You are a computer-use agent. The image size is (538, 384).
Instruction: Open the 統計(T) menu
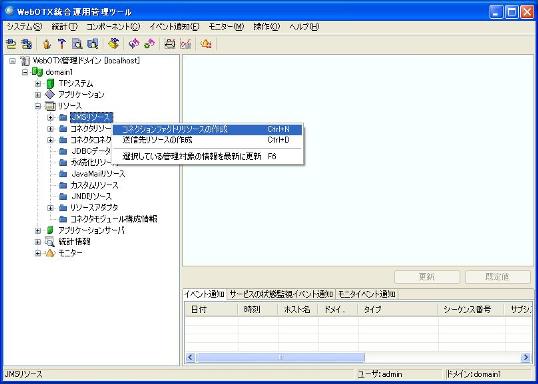(x=65, y=27)
